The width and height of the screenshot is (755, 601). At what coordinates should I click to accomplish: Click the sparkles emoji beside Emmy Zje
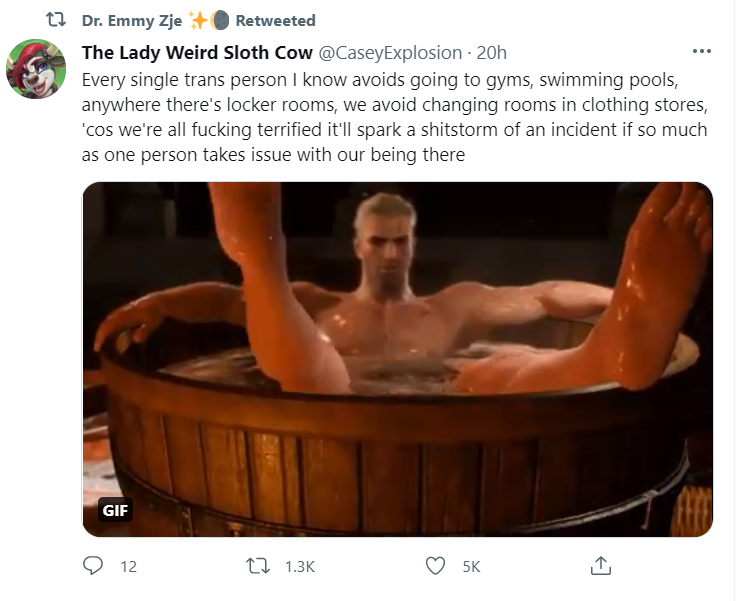(x=198, y=21)
